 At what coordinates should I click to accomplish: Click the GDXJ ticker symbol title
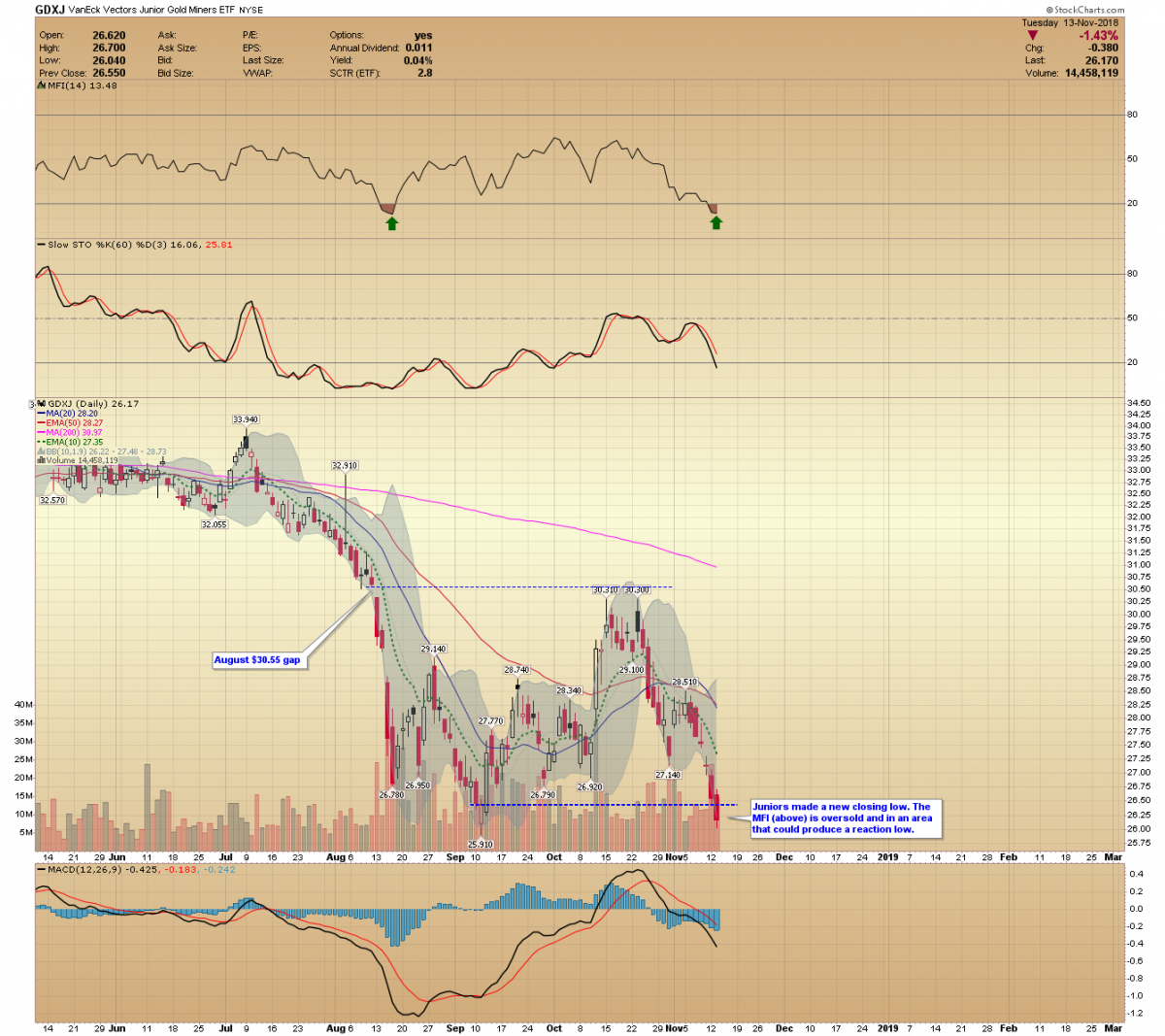point(50,10)
